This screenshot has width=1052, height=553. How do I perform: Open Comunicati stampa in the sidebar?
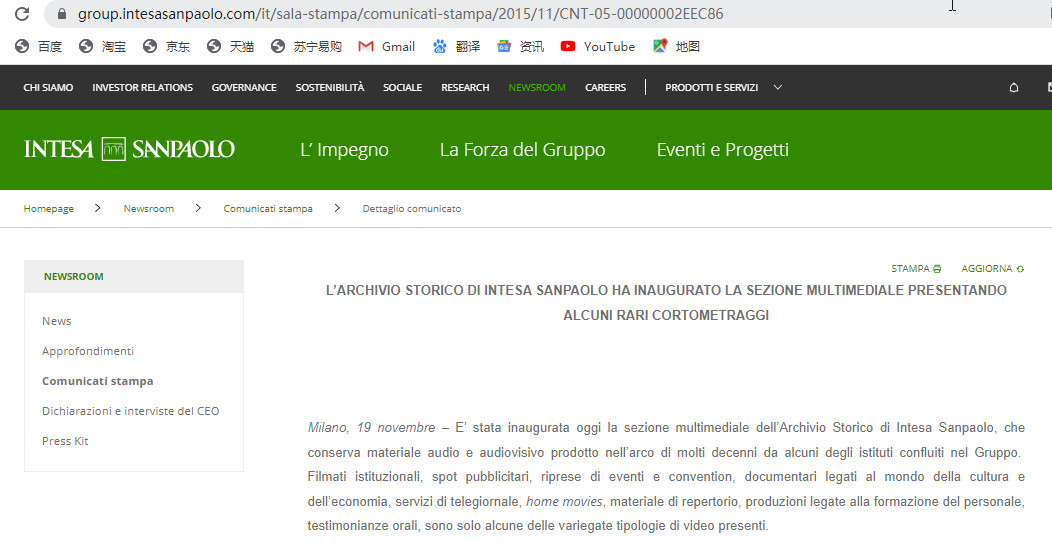click(x=97, y=381)
